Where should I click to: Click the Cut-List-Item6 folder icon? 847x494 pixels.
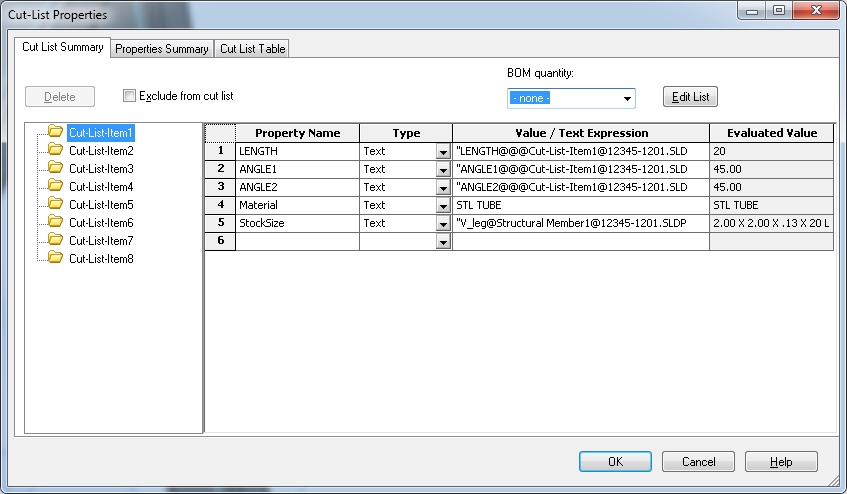pos(55,221)
